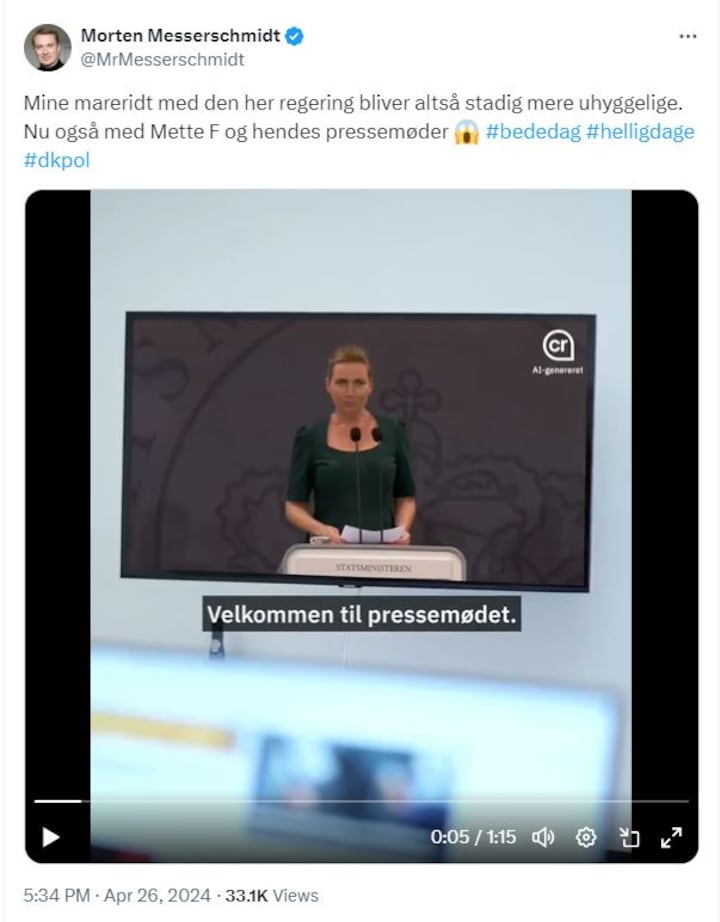Image resolution: width=720 pixels, height=922 pixels.
Task: Seek along the video progress bar
Action: 361,801
